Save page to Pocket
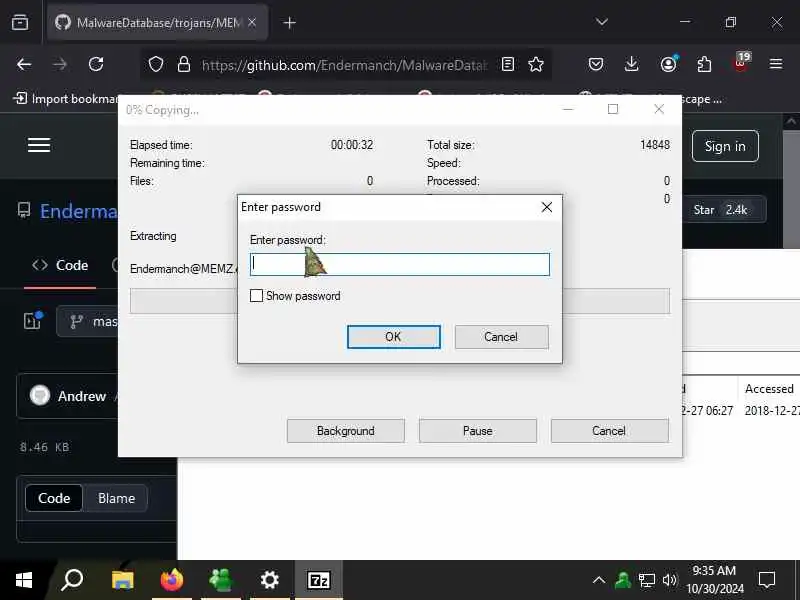 pyautogui.click(x=595, y=64)
